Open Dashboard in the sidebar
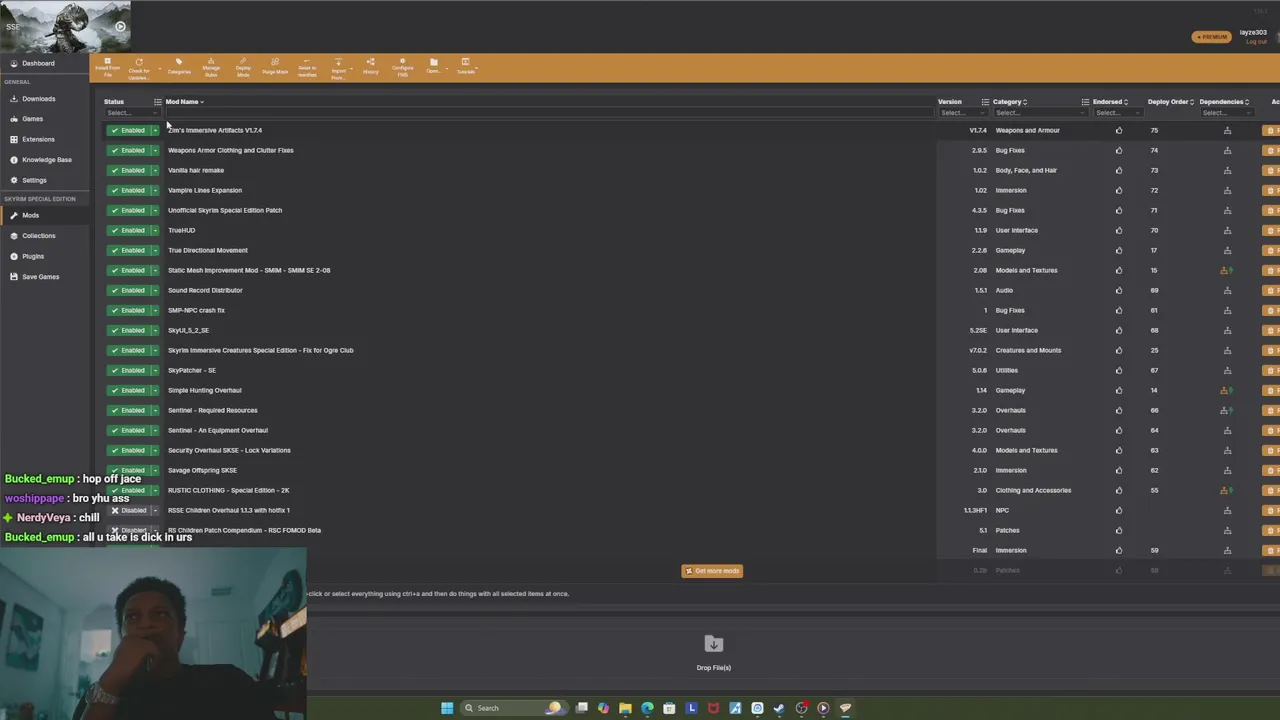This screenshot has width=1280, height=720. click(38, 63)
